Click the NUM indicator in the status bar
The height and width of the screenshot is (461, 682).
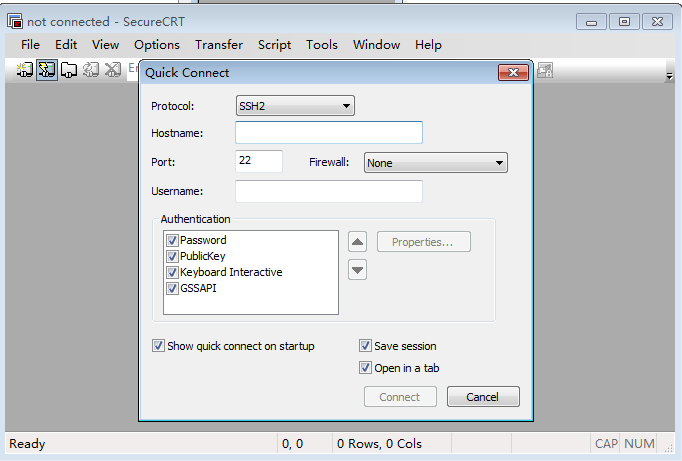pyautogui.click(x=639, y=444)
